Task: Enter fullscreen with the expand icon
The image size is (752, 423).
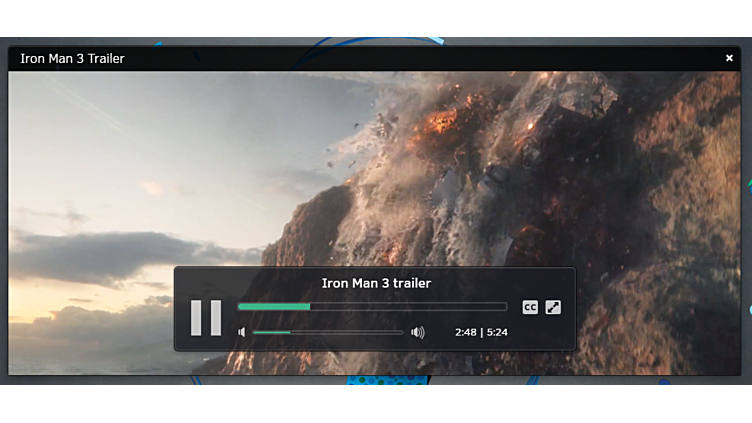Action: click(553, 307)
